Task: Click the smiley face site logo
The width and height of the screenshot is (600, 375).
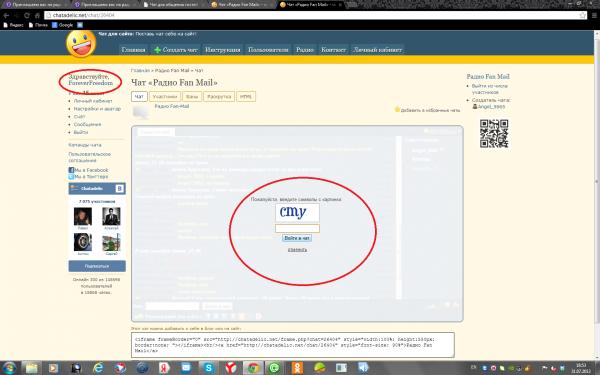Action: pyautogui.click(x=81, y=44)
